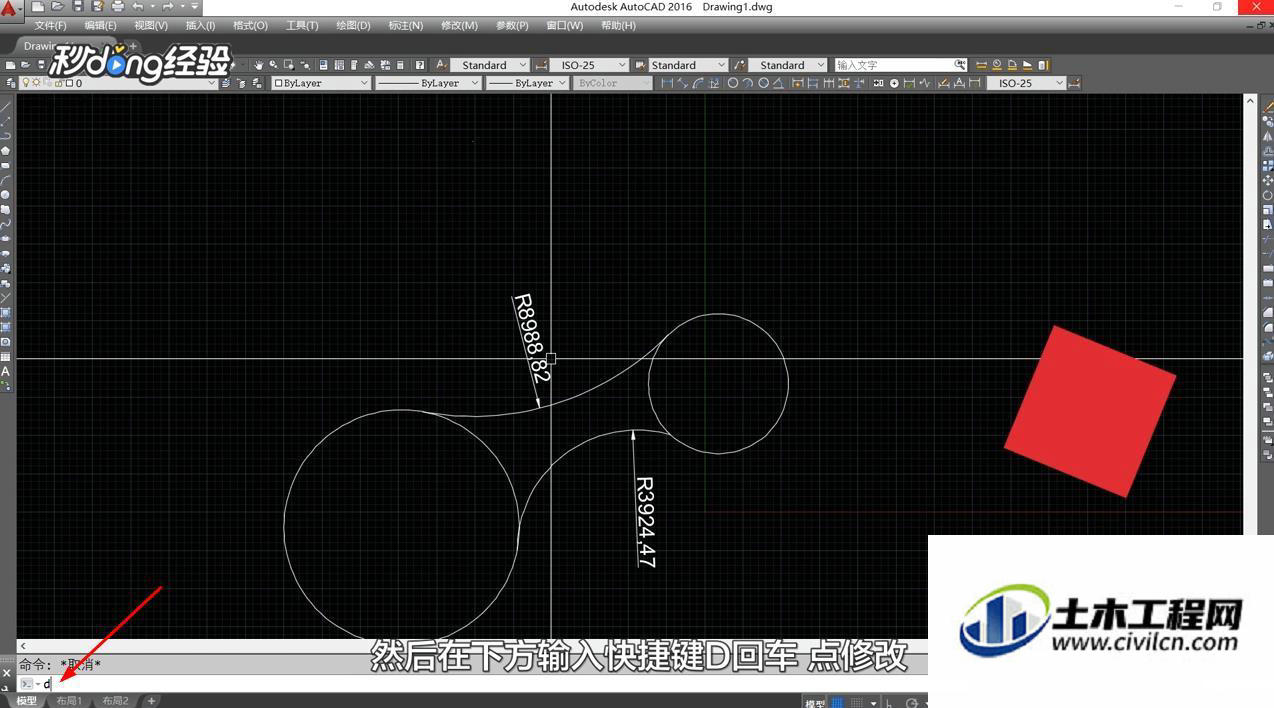Click the R8988.82 radius dimension text
1274x708 pixels.
click(532, 339)
